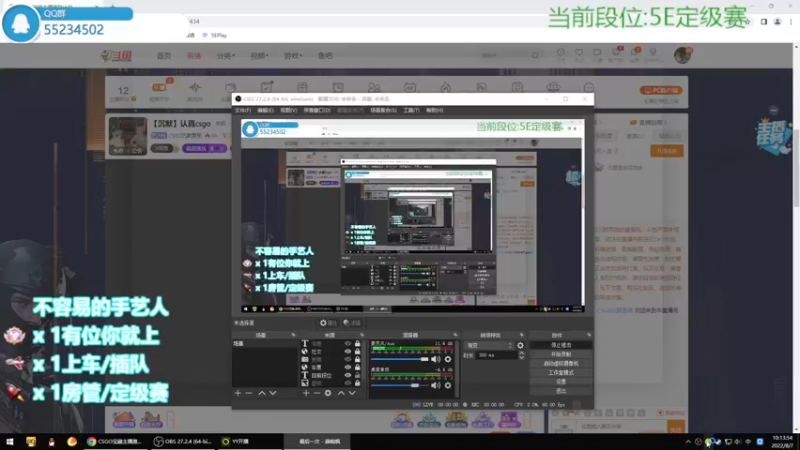Open OBS 设置 from the controls dock
This screenshot has width=800, height=450.
click(x=561, y=382)
